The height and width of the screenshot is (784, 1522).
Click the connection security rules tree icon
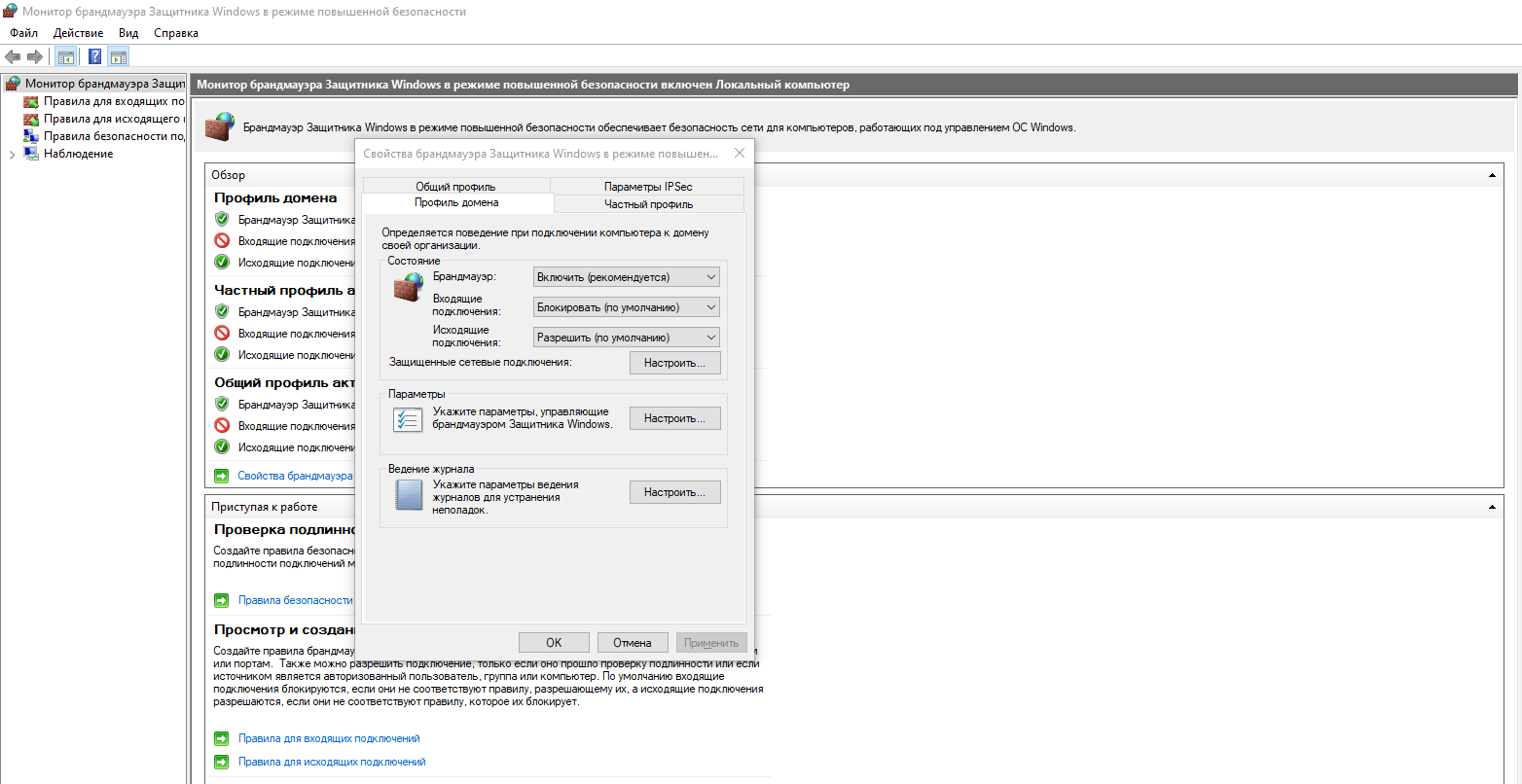pyautogui.click(x=31, y=136)
